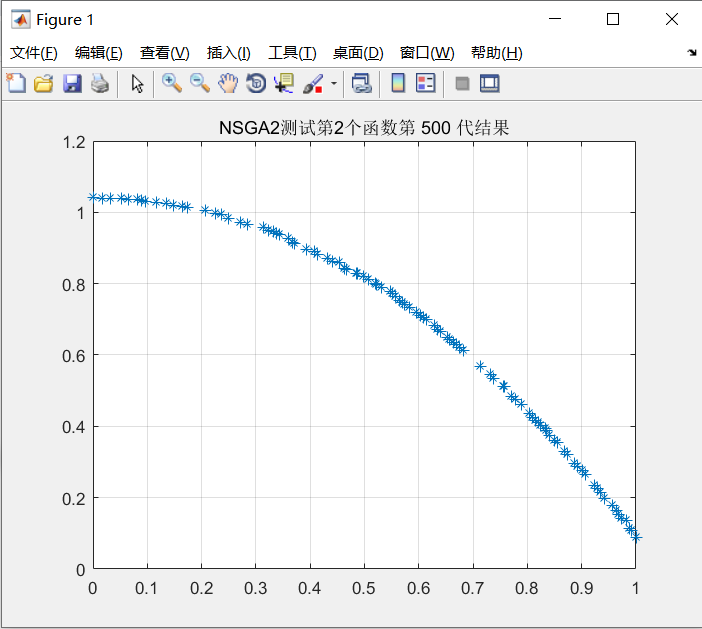Click the first data marker at x=0

click(x=93, y=197)
